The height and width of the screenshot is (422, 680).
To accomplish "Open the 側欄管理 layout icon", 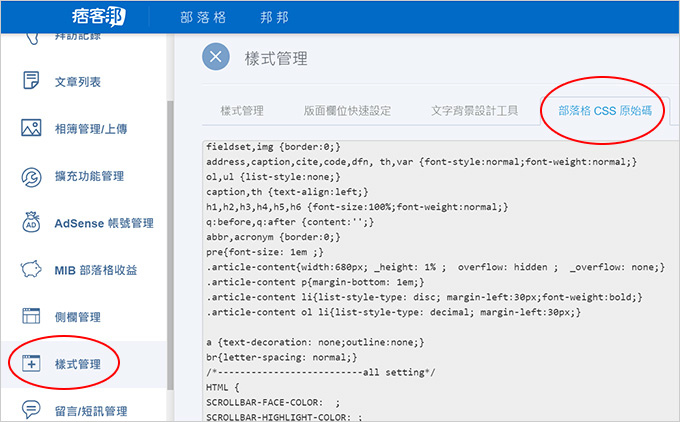I will (31, 316).
